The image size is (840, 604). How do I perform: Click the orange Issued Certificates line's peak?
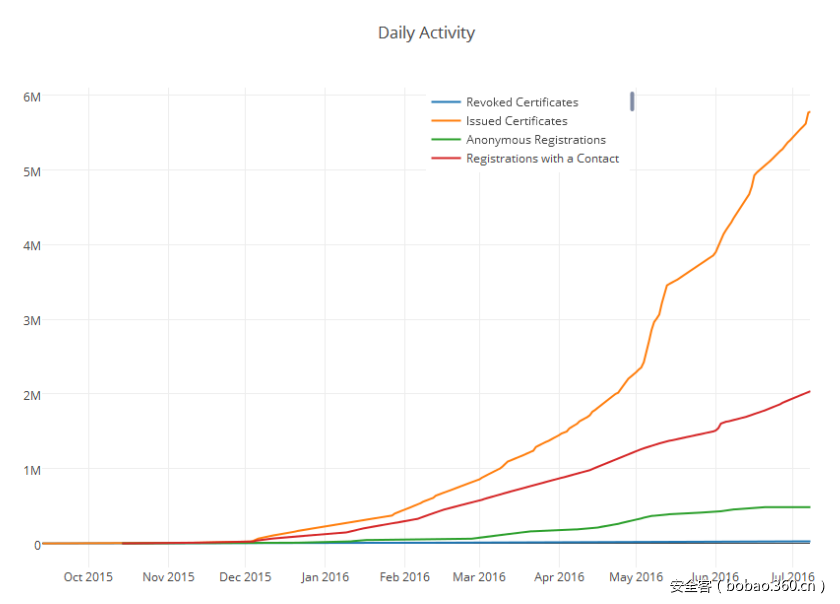(809, 112)
